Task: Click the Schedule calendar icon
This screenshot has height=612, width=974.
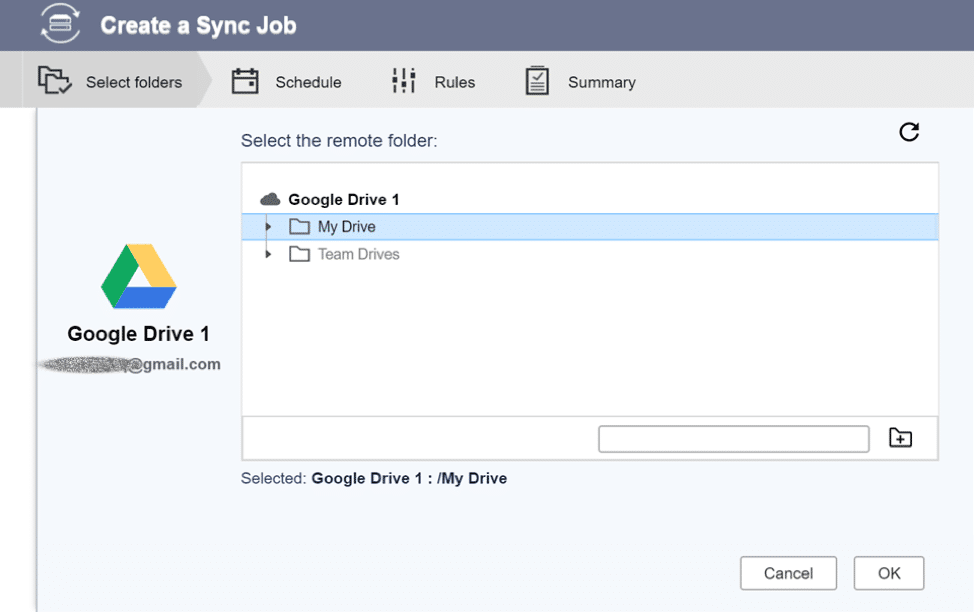Action: point(245,81)
